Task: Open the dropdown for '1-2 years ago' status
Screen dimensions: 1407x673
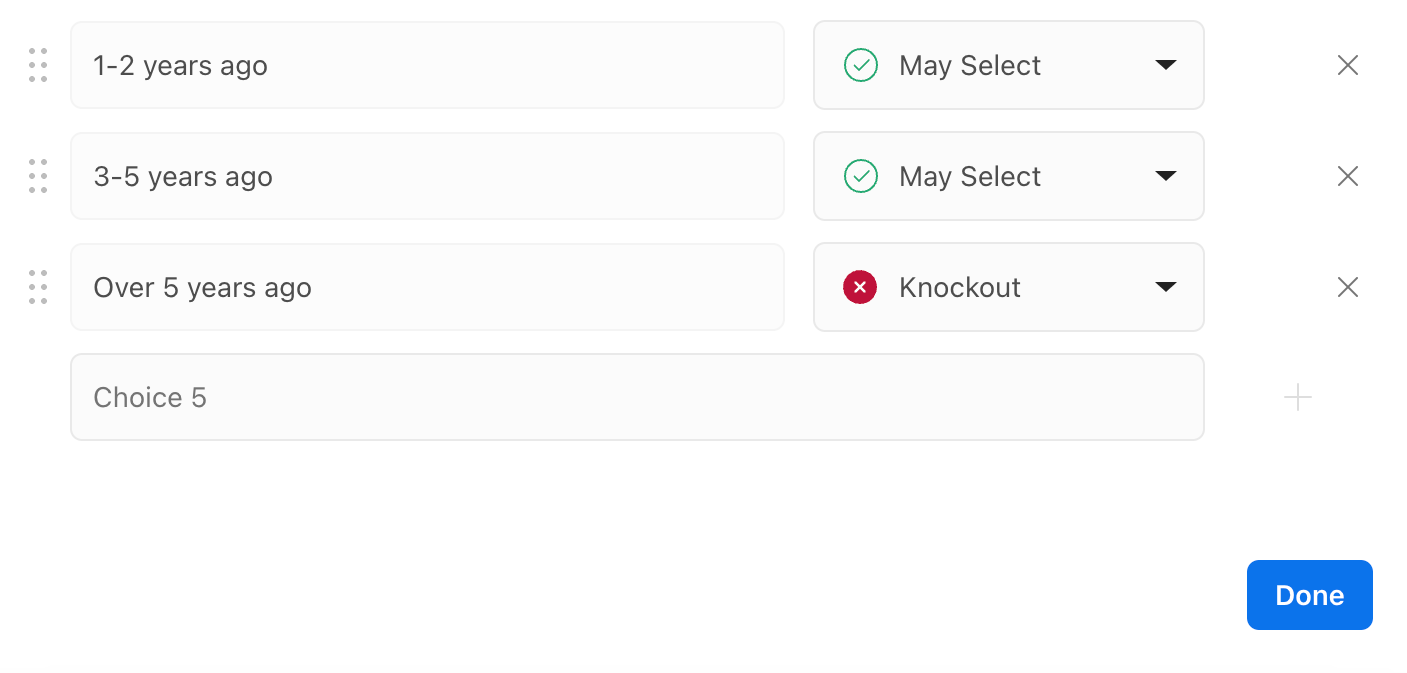Action: (1166, 65)
